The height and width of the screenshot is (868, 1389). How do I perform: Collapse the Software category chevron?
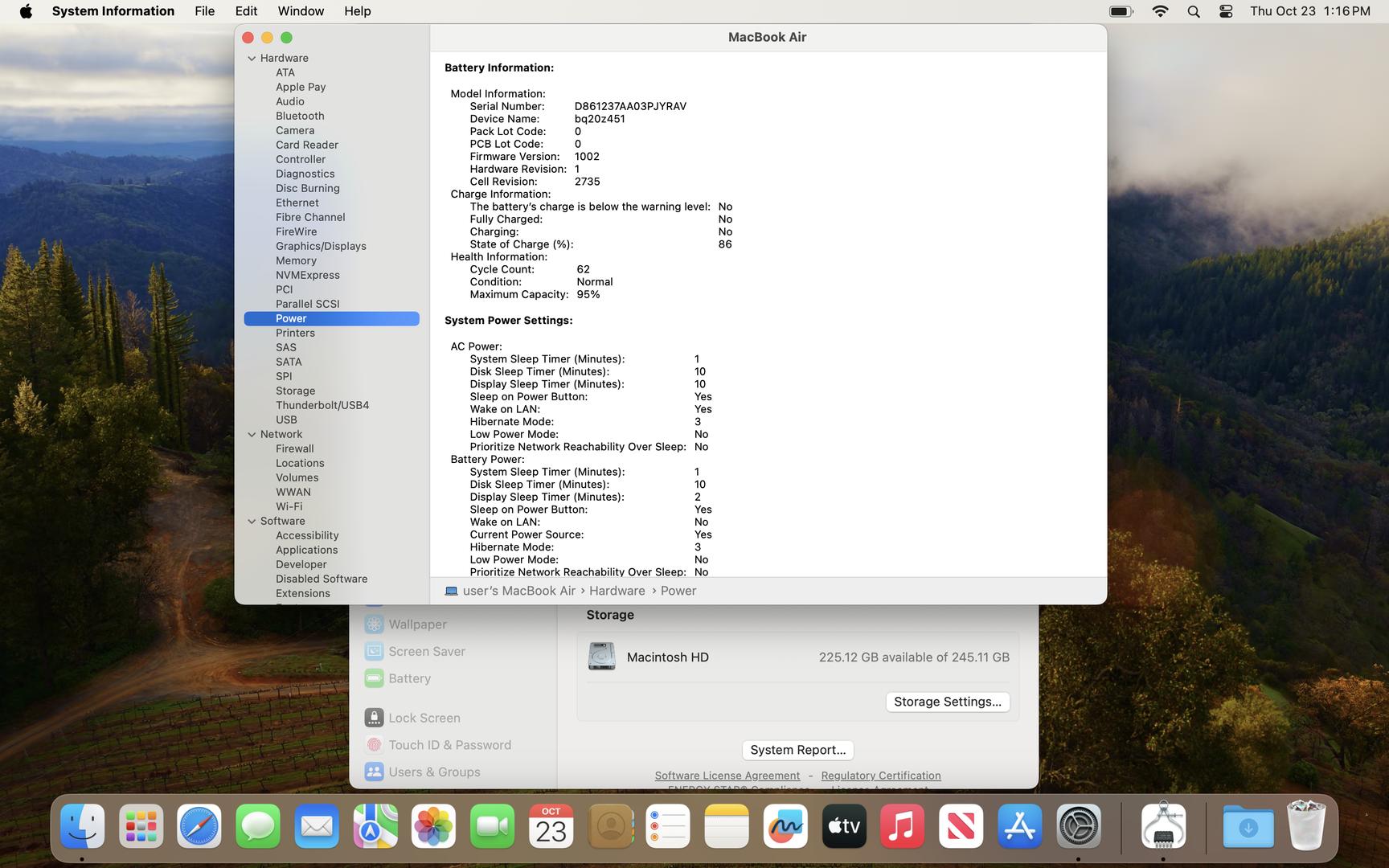pos(252,522)
